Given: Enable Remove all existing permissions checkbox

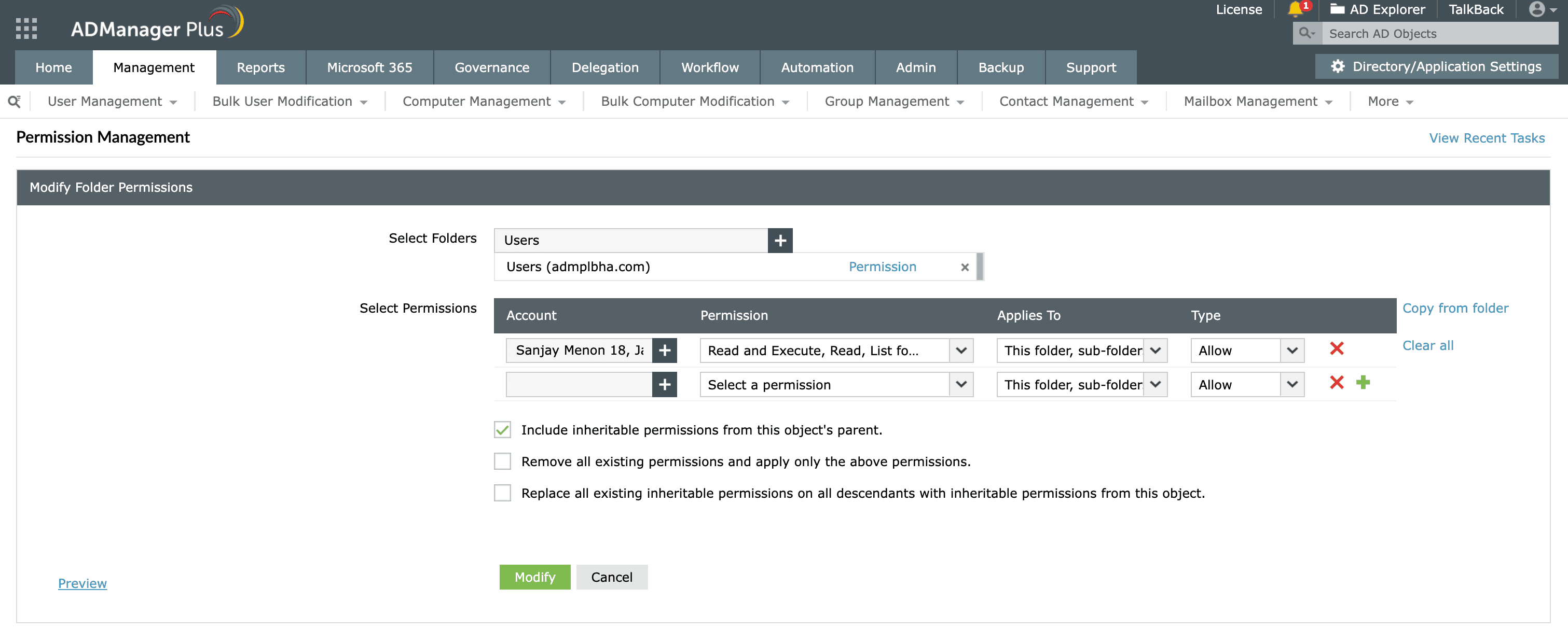Looking at the screenshot, I should (x=502, y=461).
